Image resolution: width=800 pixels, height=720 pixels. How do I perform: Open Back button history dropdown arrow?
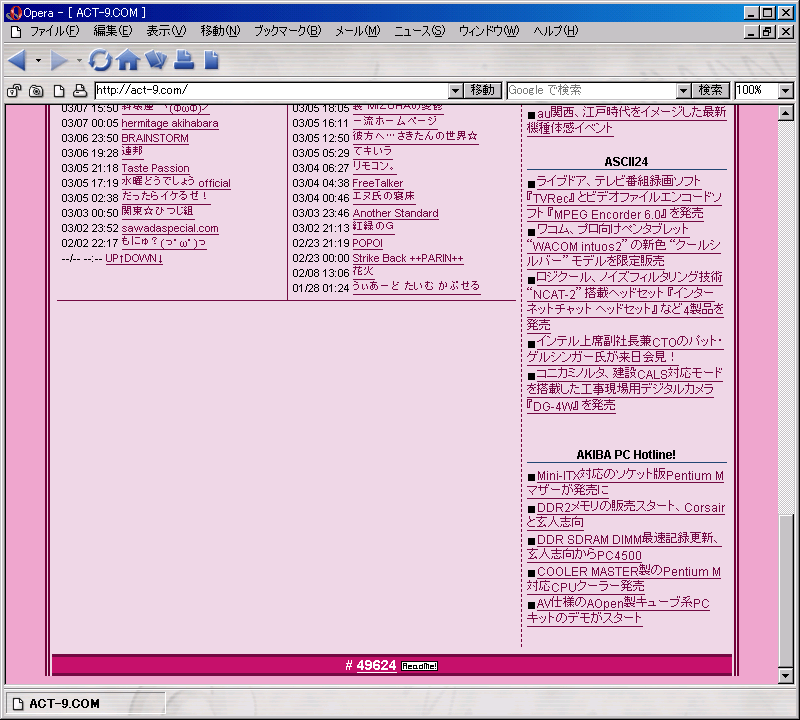point(38,60)
